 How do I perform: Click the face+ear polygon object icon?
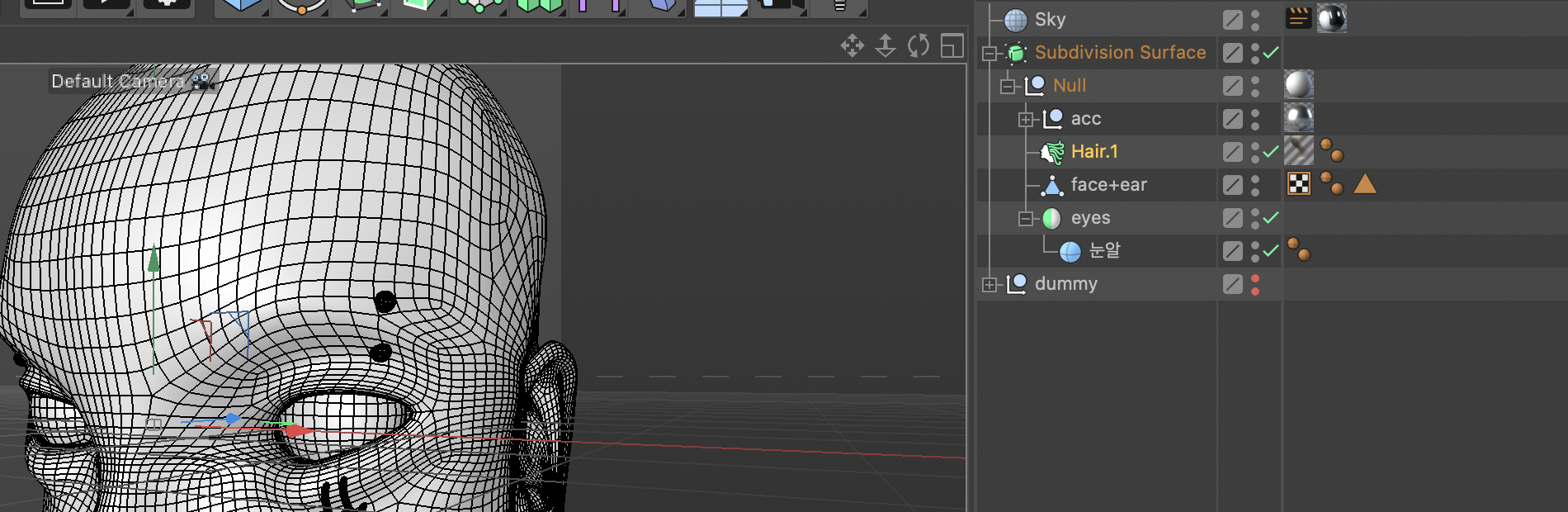[1052, 185]
